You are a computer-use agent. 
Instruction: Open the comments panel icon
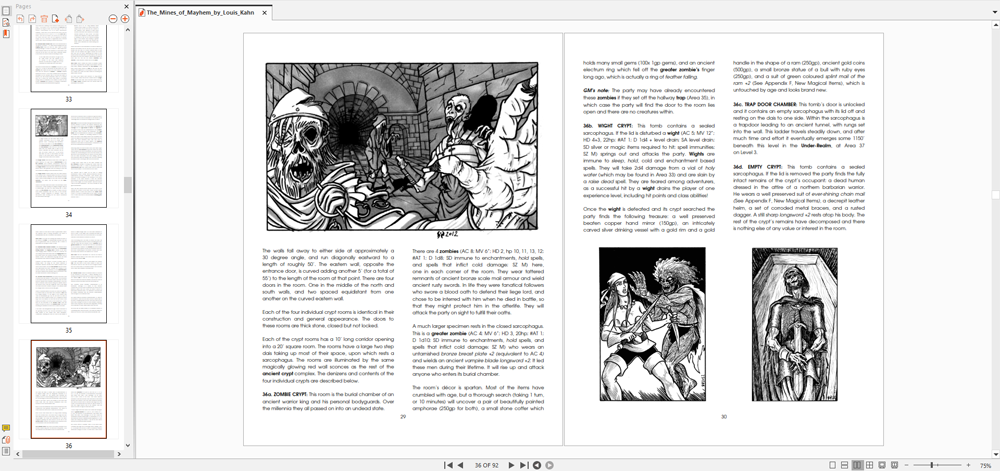pyautogui.click(x=6, y=428)
